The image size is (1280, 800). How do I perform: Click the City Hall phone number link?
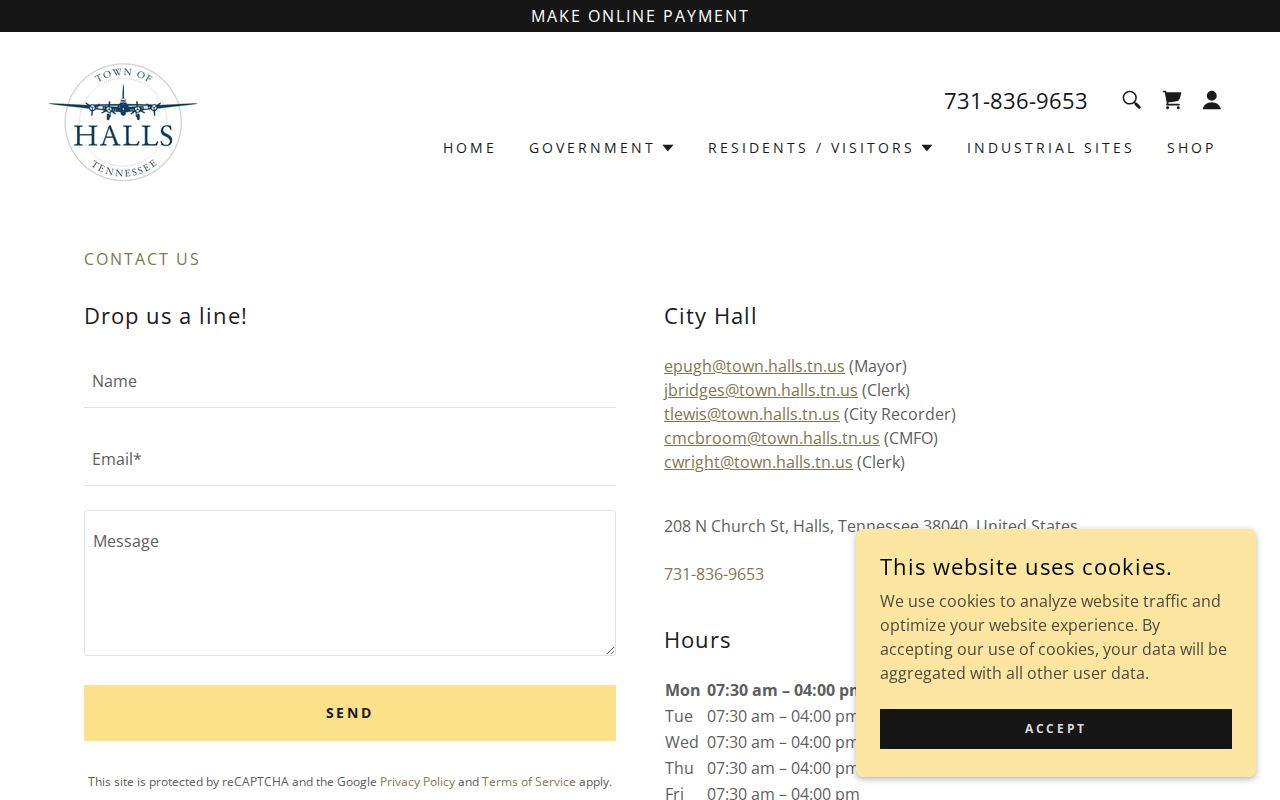[714, 574]
